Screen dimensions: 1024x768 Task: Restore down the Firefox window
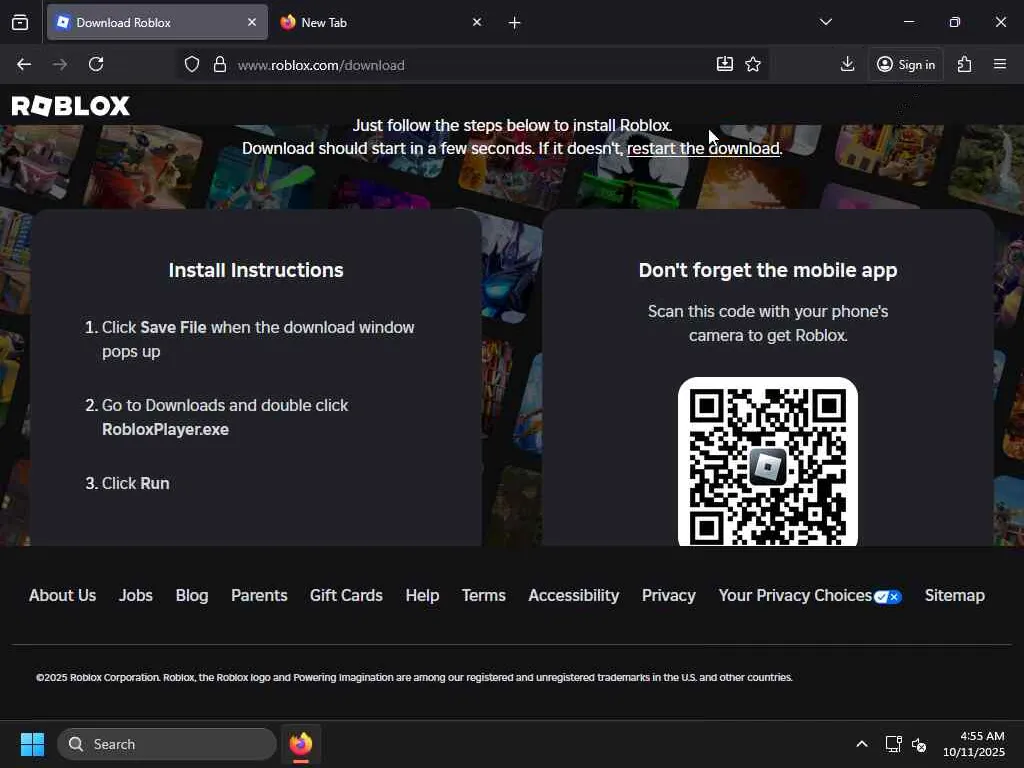coord(955,22)
